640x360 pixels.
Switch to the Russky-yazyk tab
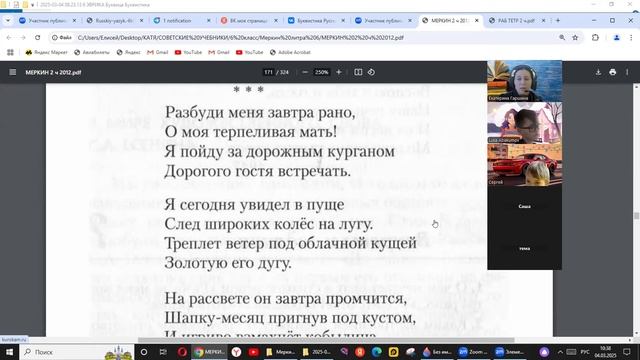pyautogui.click(x=116, y=20)
